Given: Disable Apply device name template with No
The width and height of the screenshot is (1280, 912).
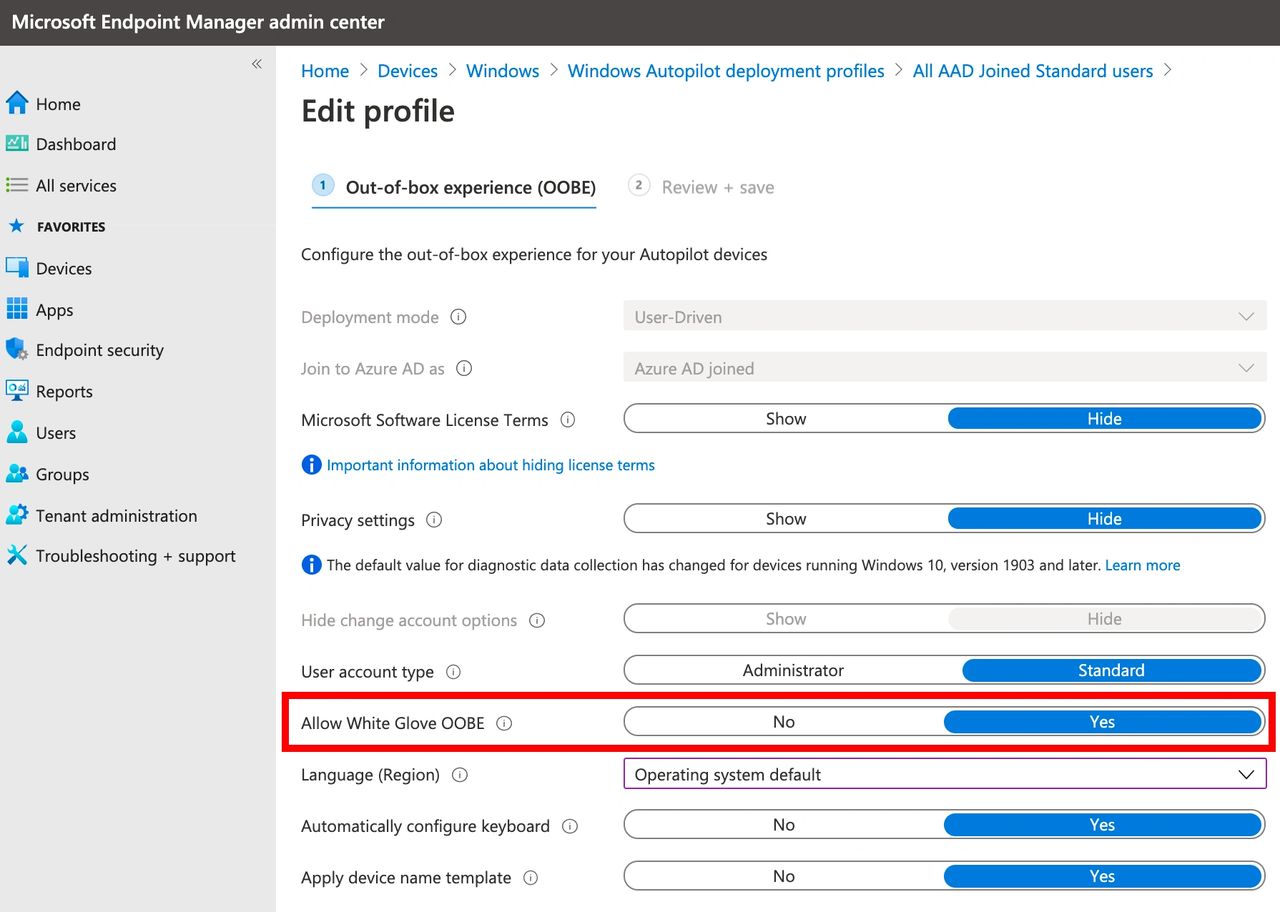Looking at the screenshot, I should pos(783,876).
